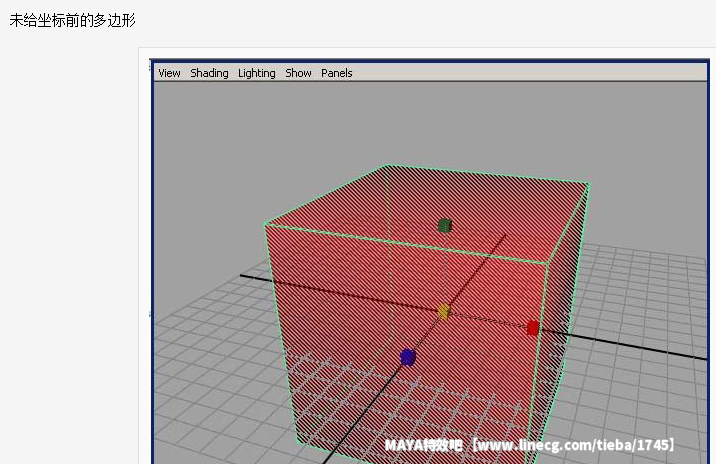The width and height of the screenshot is (716, 464).
Task: Open the Show menu
Action: [x=298, y=73]
